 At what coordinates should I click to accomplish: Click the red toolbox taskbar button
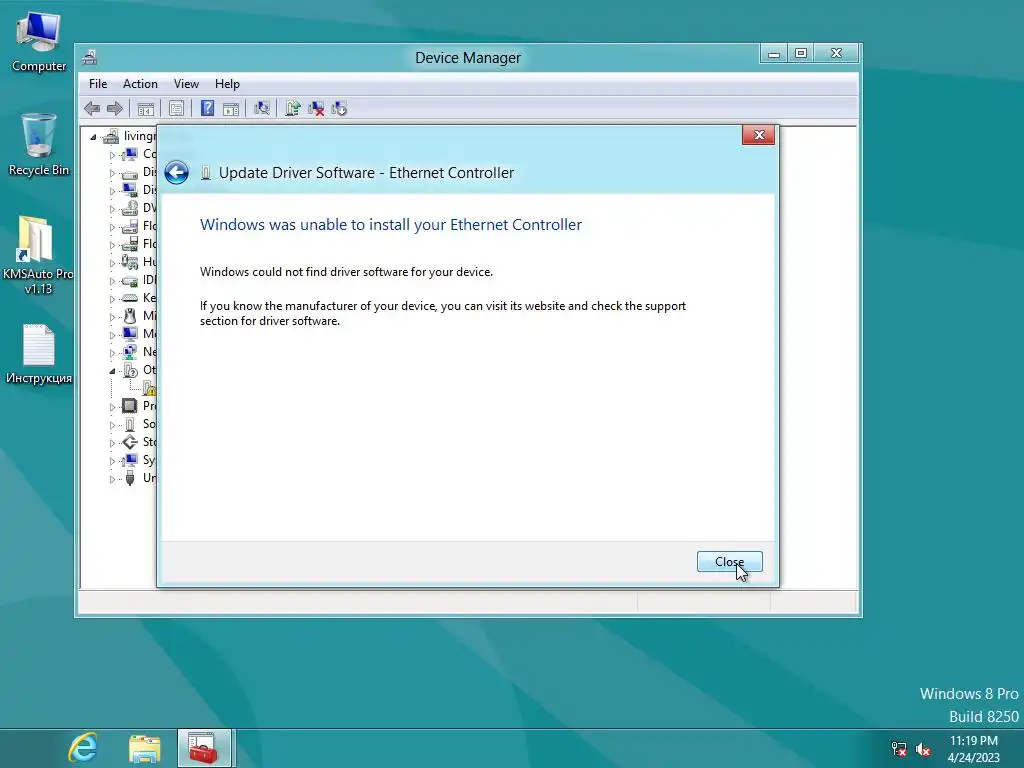point(204,748)
